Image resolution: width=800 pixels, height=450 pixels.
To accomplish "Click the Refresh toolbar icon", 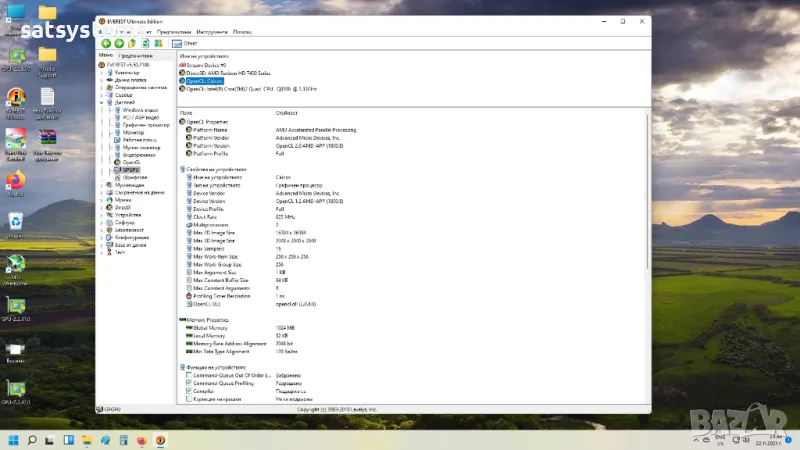I will (147, 43).
